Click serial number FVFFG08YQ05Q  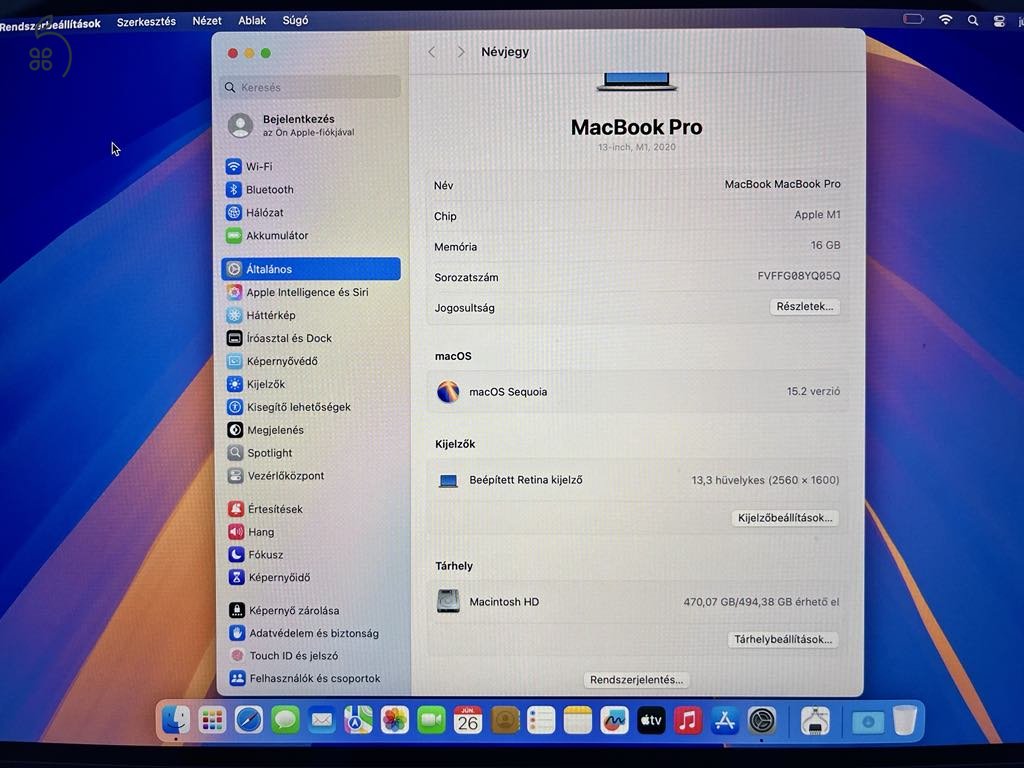(x=799, y=276)
